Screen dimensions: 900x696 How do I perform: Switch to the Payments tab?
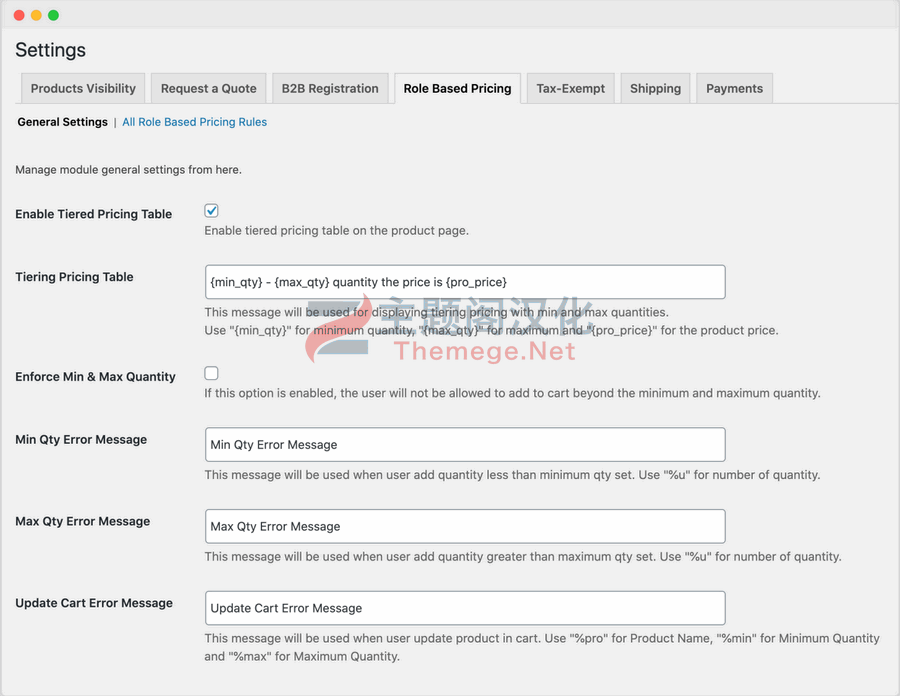734,88
